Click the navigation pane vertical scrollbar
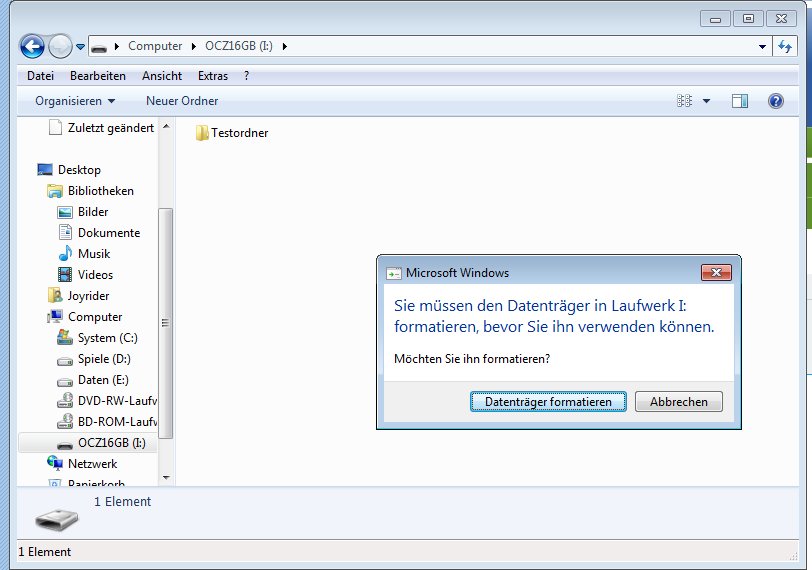The width and height of the screenshot is (812, 570). [166, 320]
